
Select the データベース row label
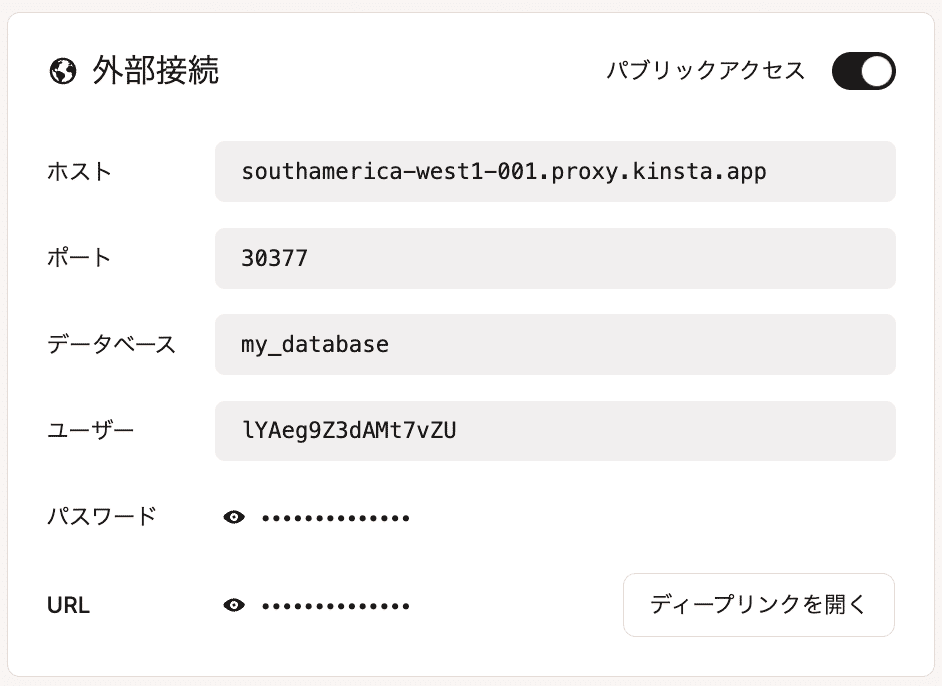click(111, 345)
